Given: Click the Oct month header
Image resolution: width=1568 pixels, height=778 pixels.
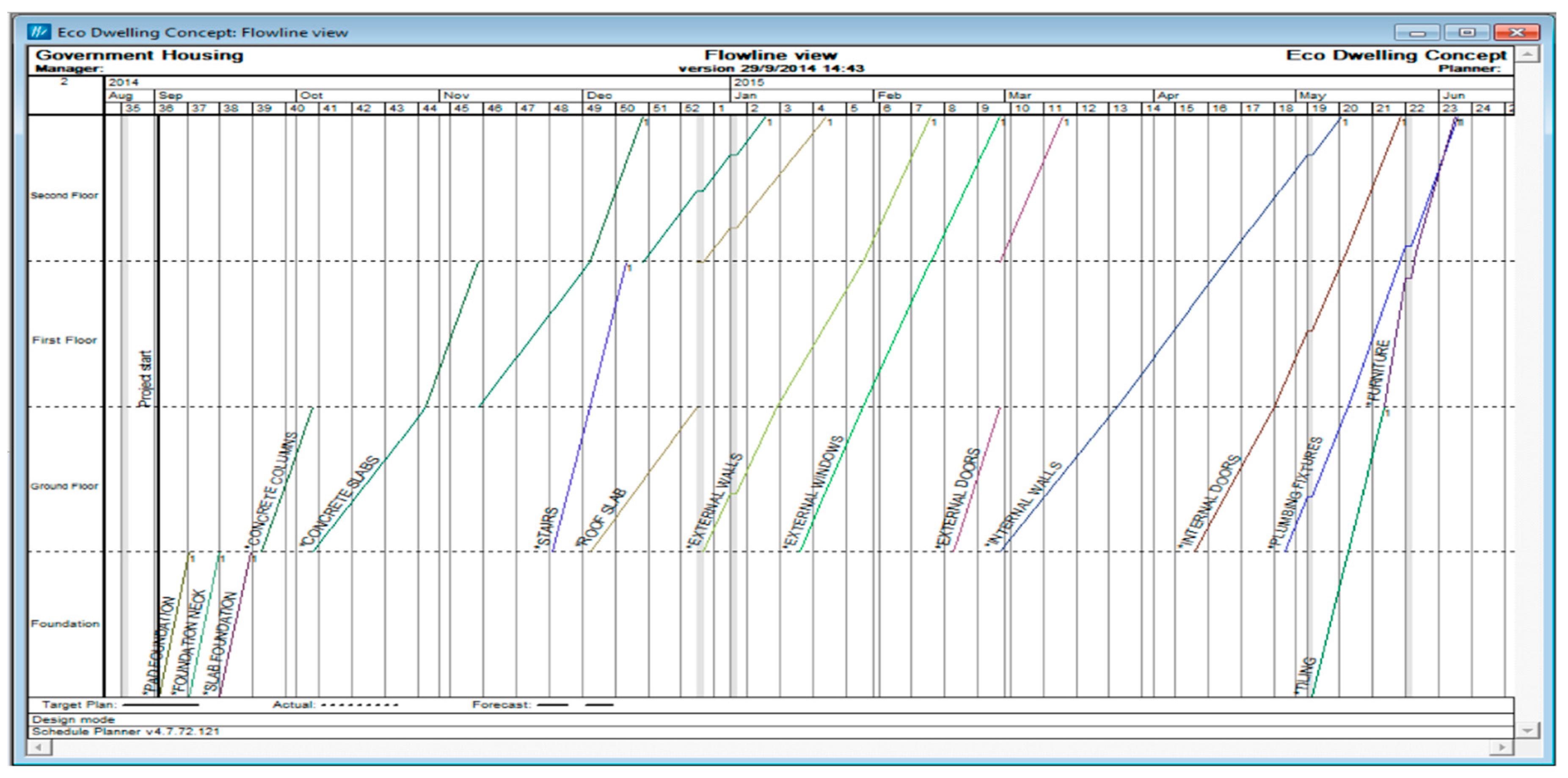Looking at the screenshot, I should (x=311, y=96).
